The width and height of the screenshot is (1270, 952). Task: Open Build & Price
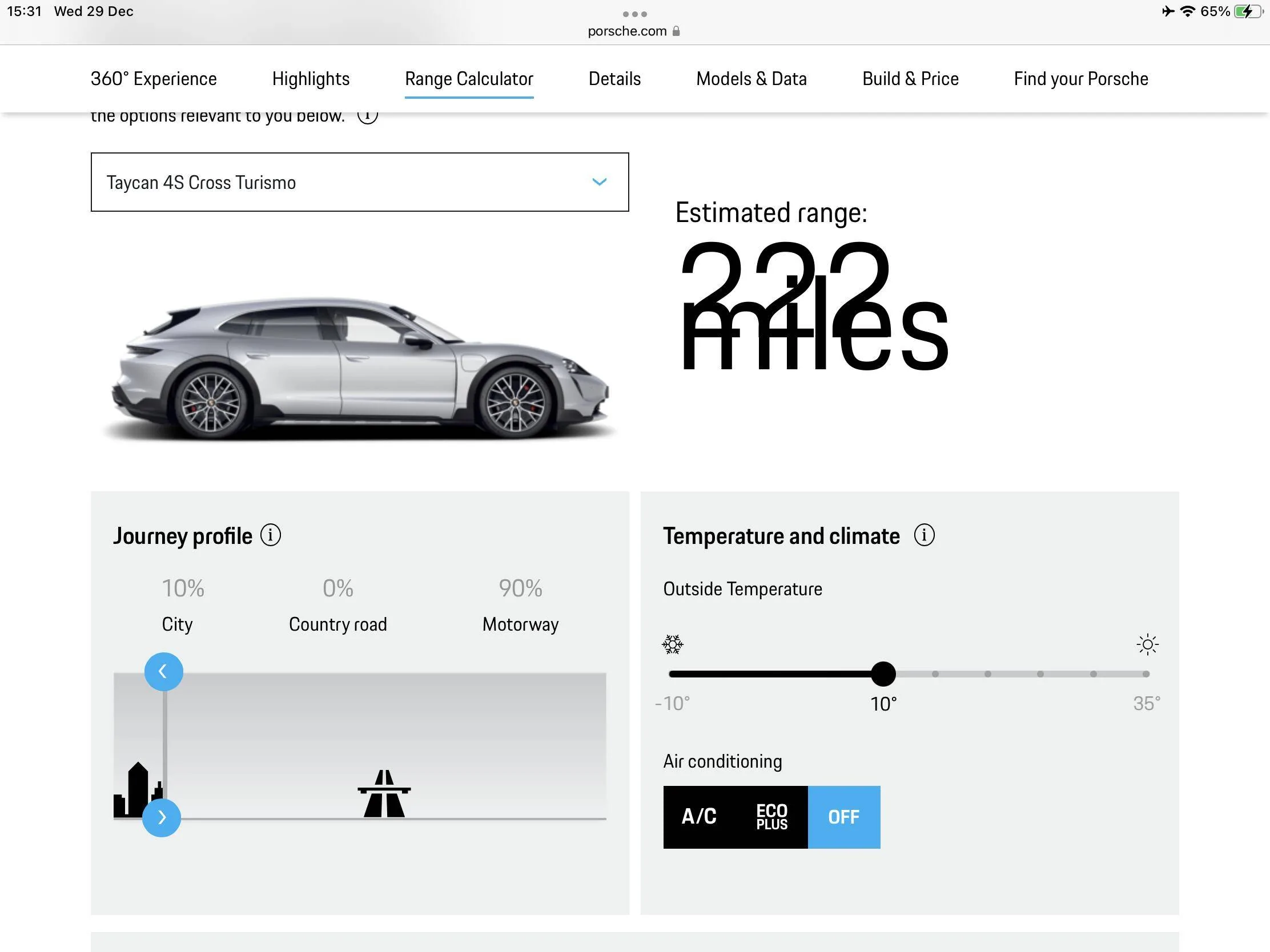point(910,79)
